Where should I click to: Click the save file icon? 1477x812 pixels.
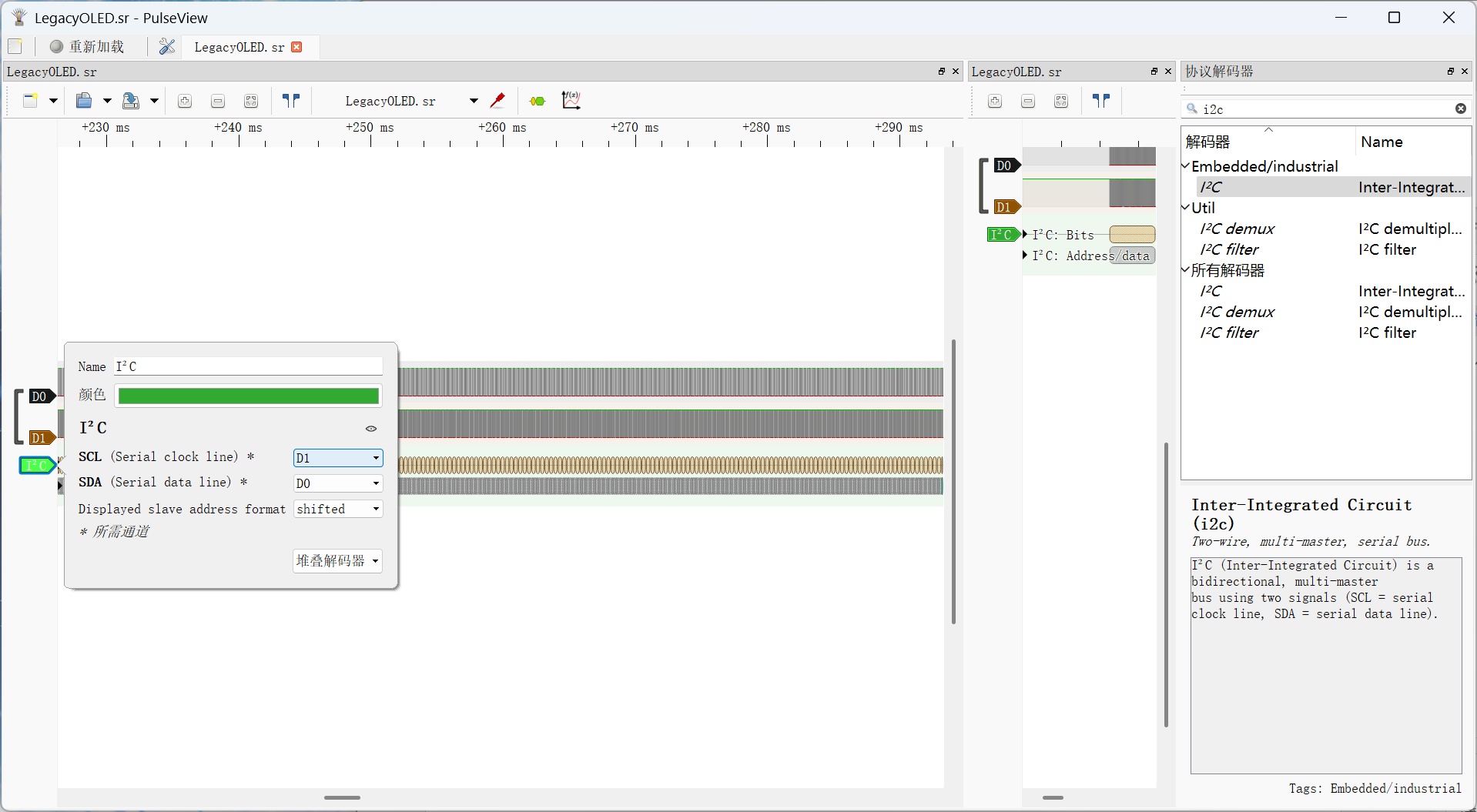coord(131,101)
